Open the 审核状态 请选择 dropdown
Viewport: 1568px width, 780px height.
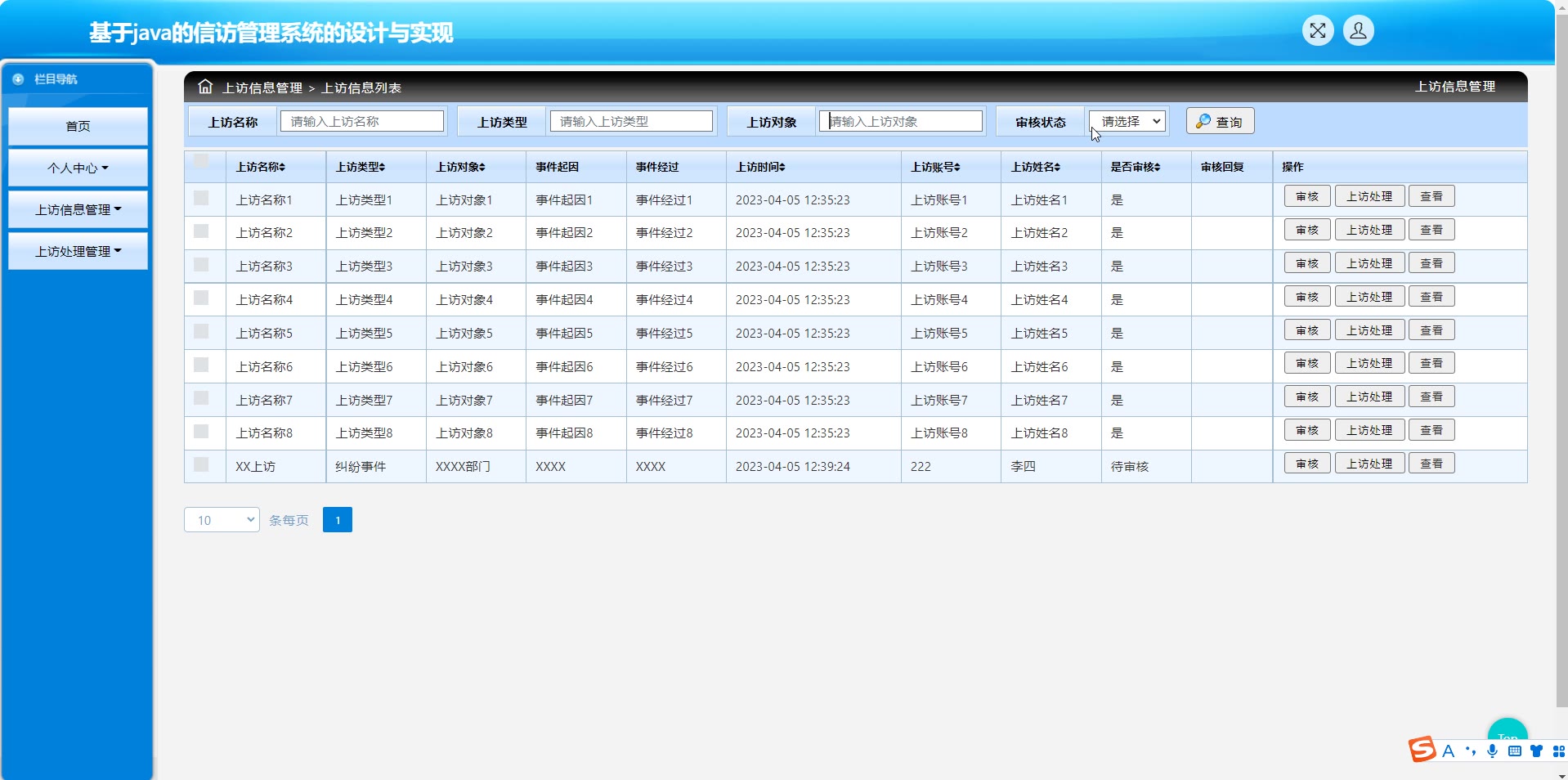pyautogui.click(x=1127, y=121)
